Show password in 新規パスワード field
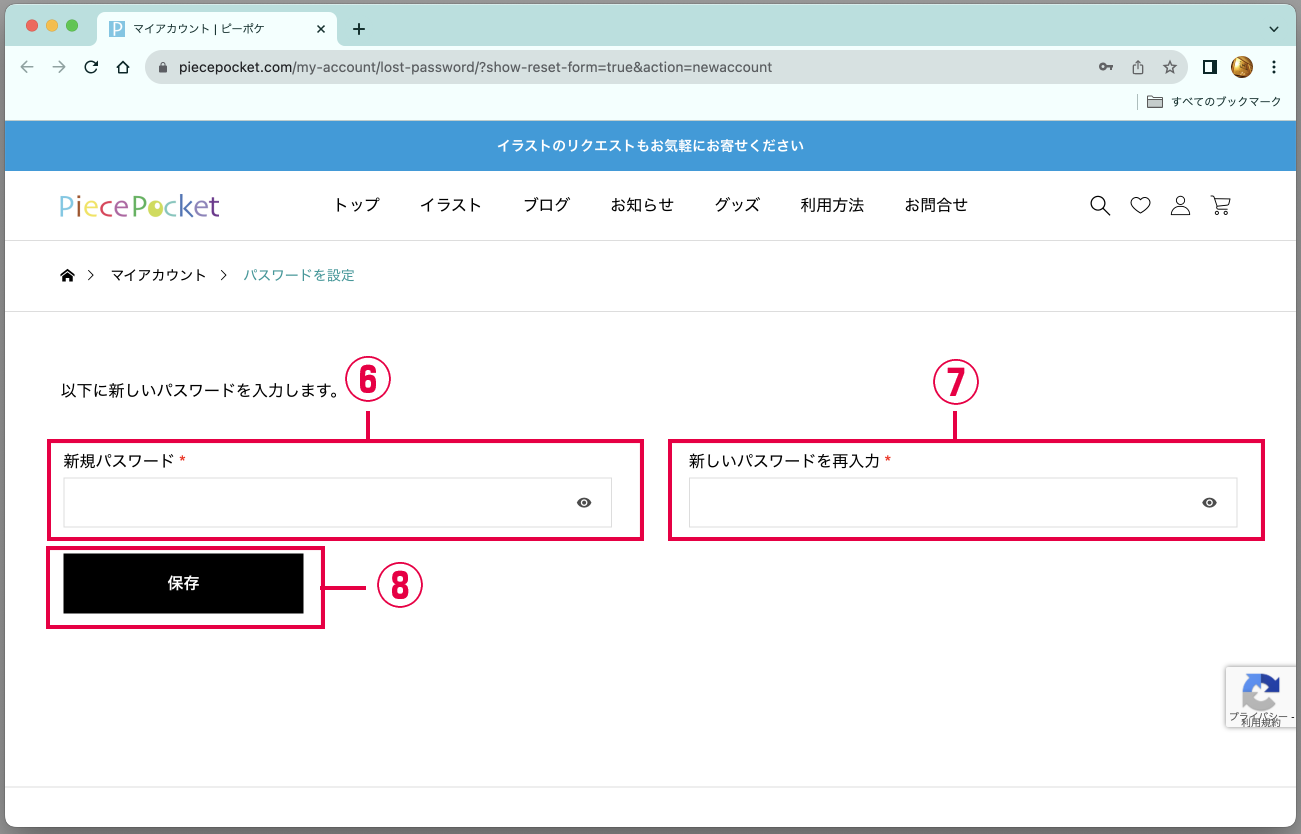This screenshot has width=1301, height=834. (x=584, y=503)
